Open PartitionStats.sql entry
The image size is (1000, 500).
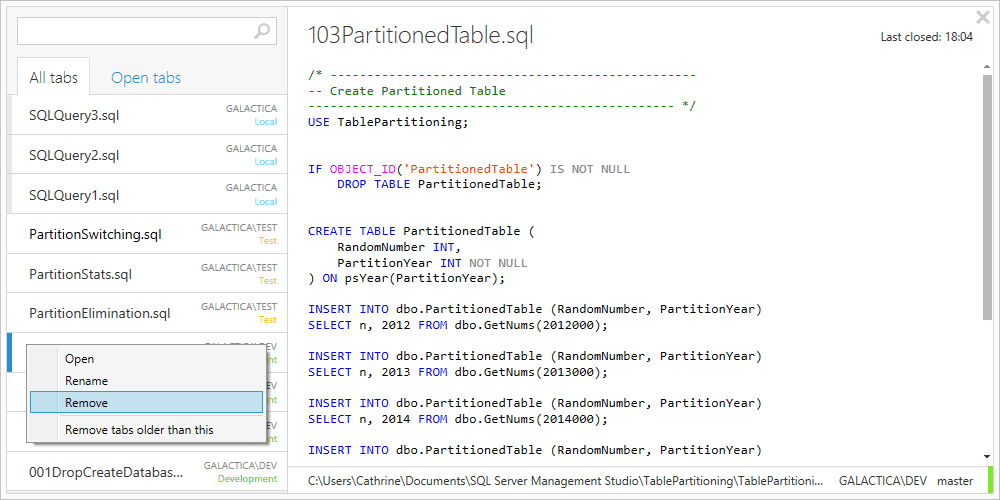coord(80,274)
